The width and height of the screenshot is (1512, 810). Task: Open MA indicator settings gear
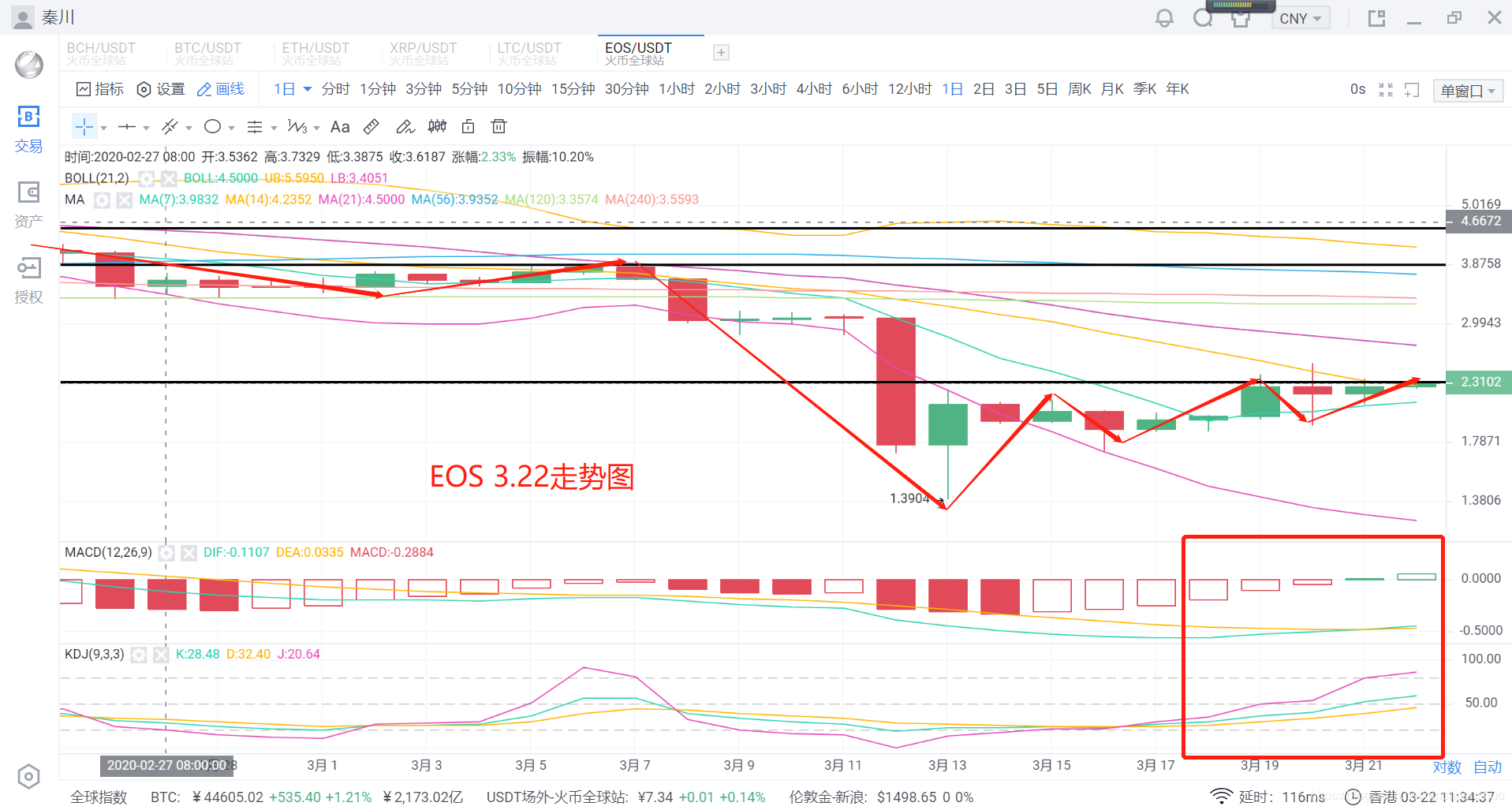102,200
